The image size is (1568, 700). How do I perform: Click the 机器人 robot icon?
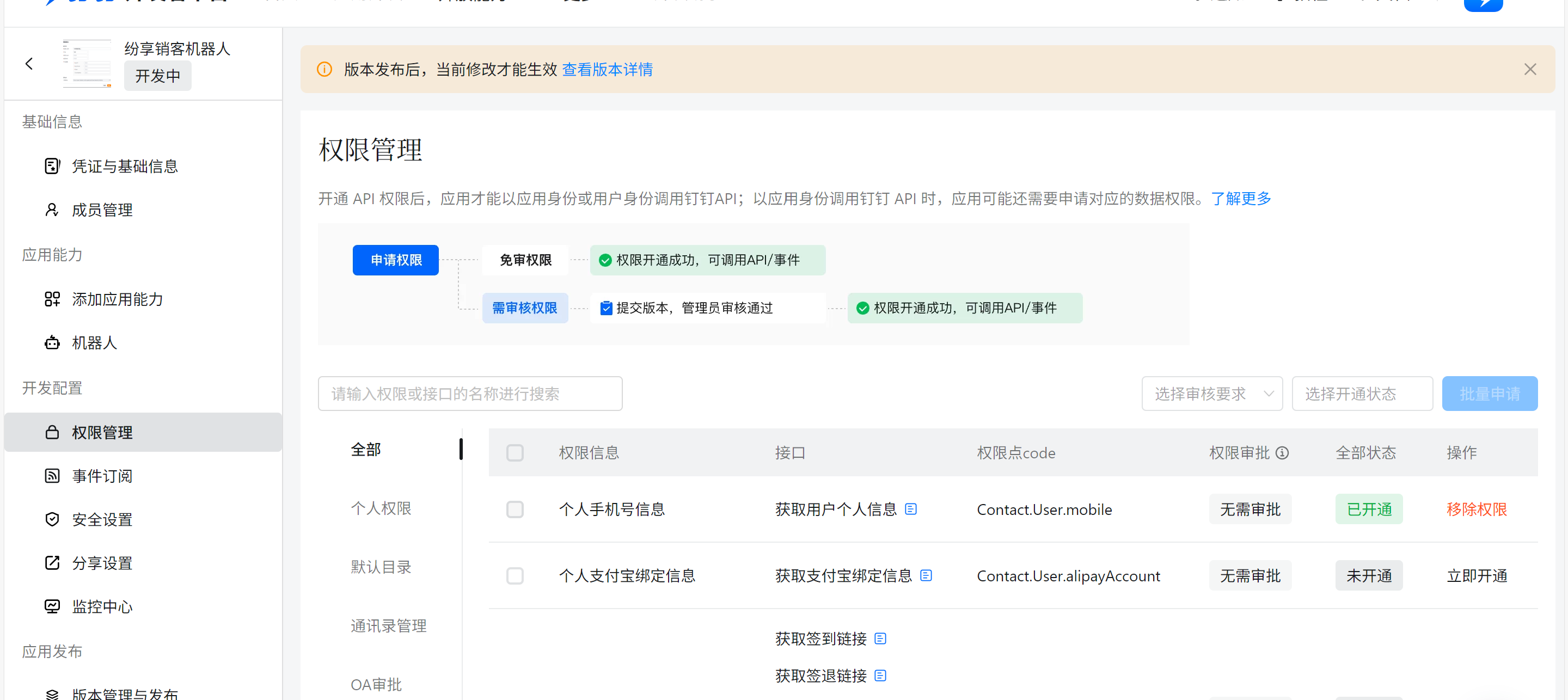(x=52, y=343)
